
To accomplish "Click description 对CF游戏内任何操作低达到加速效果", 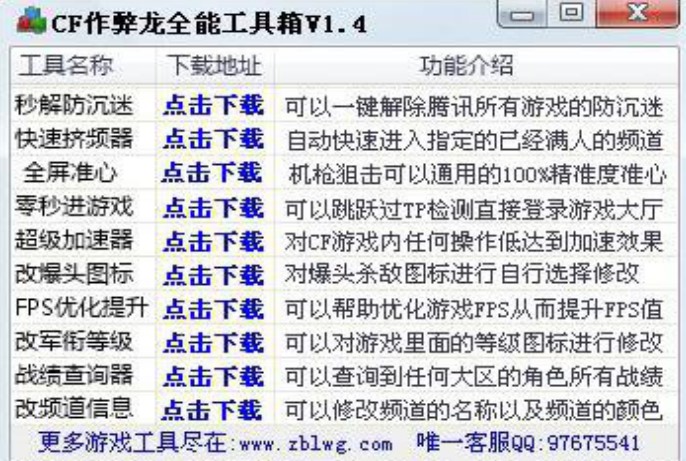I will point(474,242).
